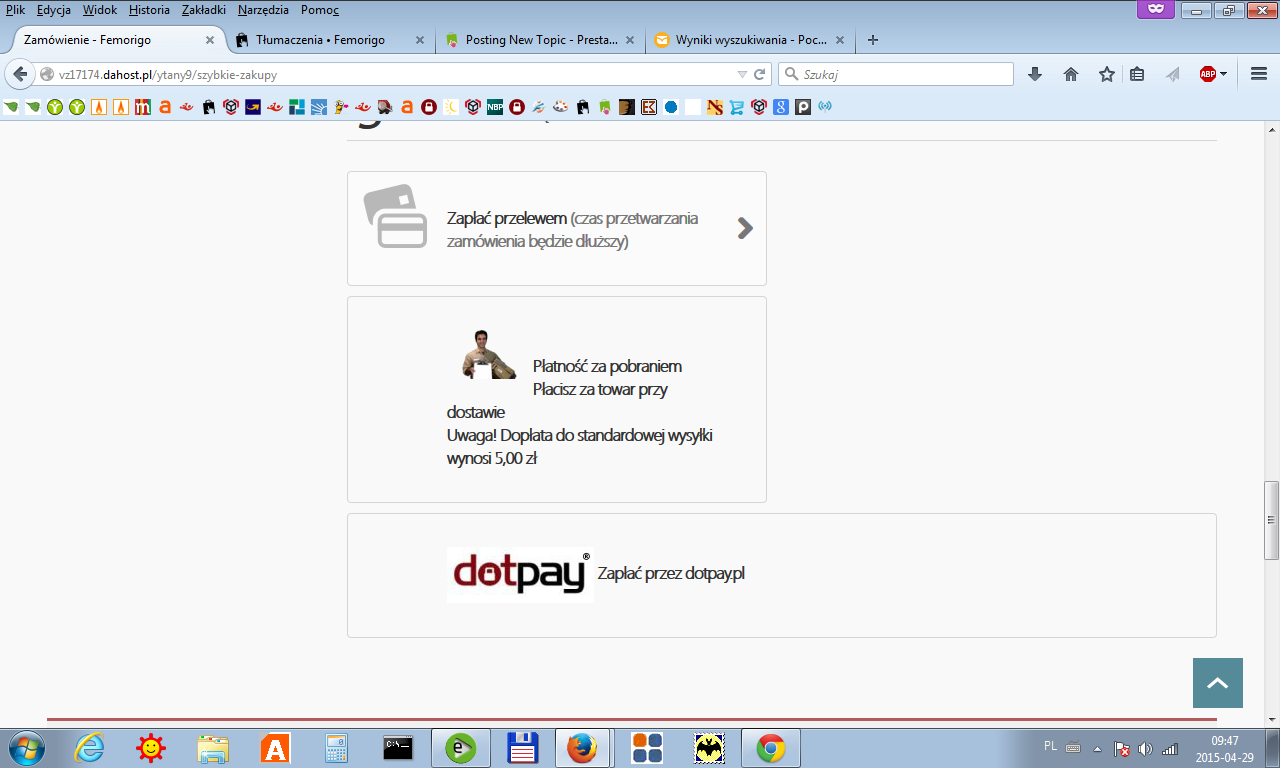
Task: Close the Zamówienie - Femorigo tab
Action: pyautogui.click(x=210, y=40)
